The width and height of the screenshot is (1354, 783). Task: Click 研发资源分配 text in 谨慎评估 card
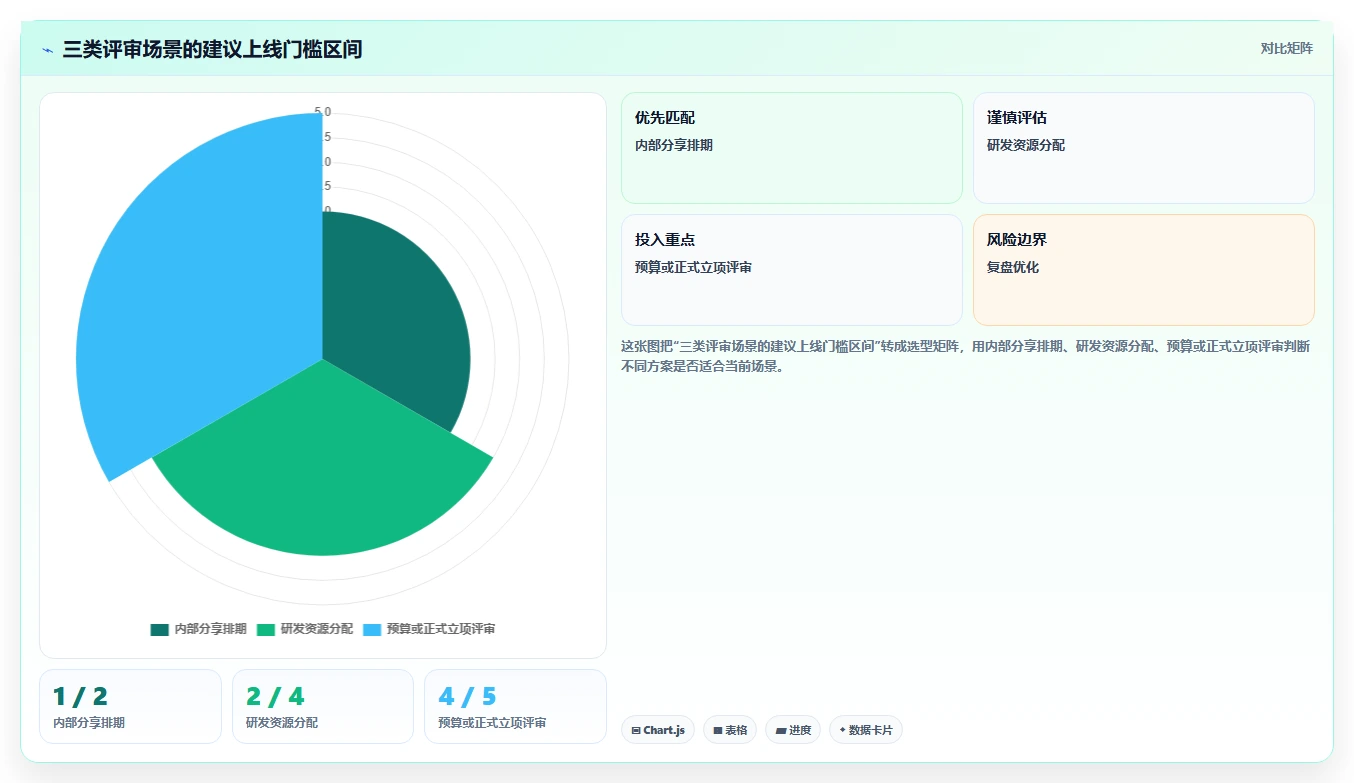tap(1026, 146)
